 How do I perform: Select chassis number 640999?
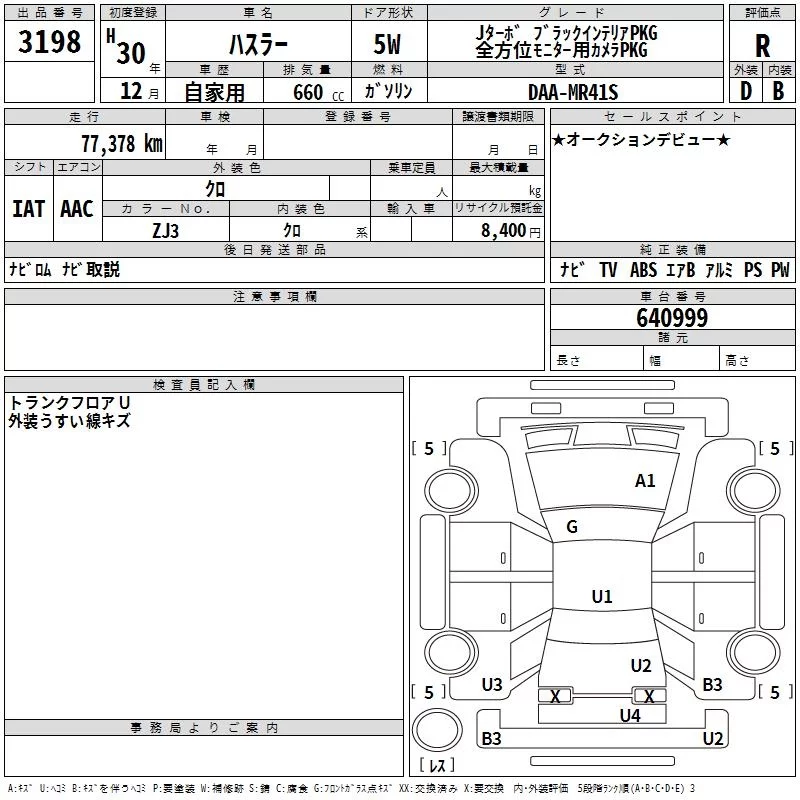(672, 318)
